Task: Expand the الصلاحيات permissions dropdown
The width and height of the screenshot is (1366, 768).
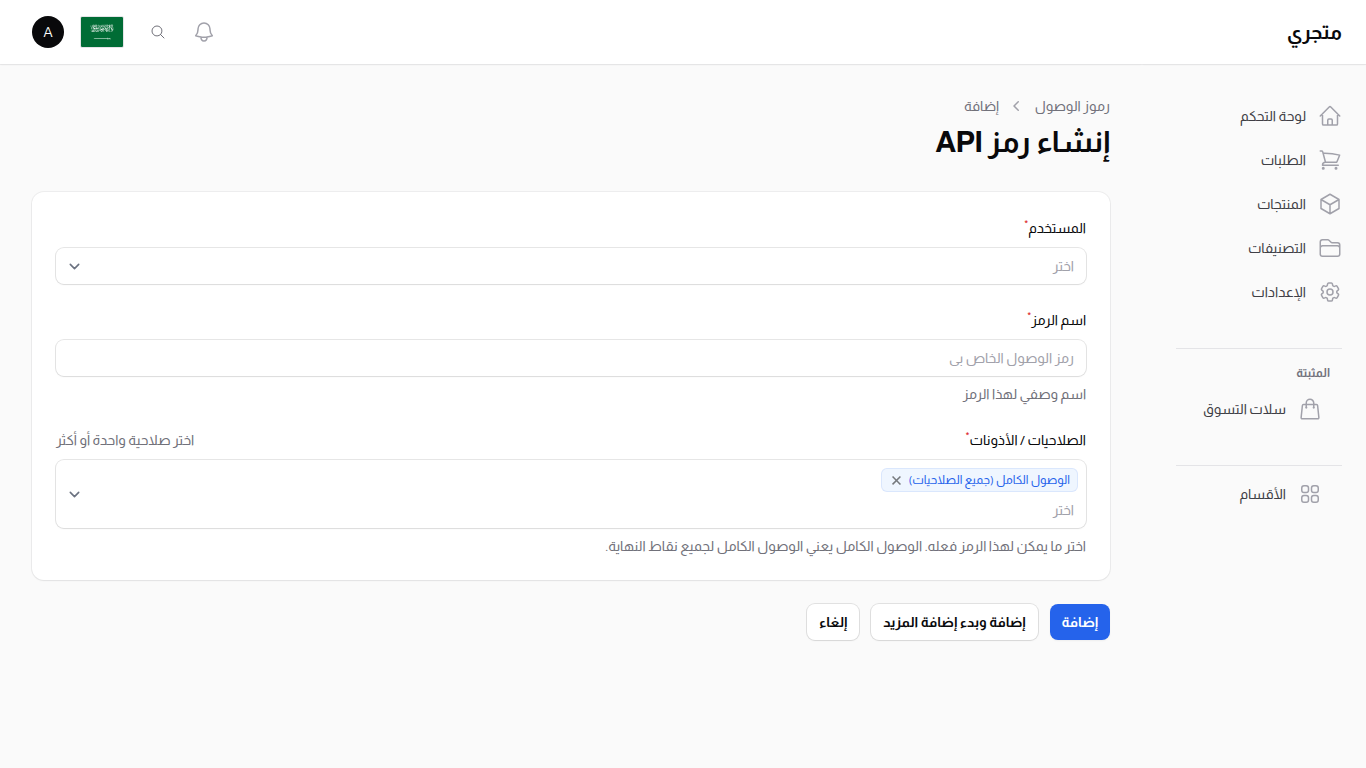Action: (570, 510)
